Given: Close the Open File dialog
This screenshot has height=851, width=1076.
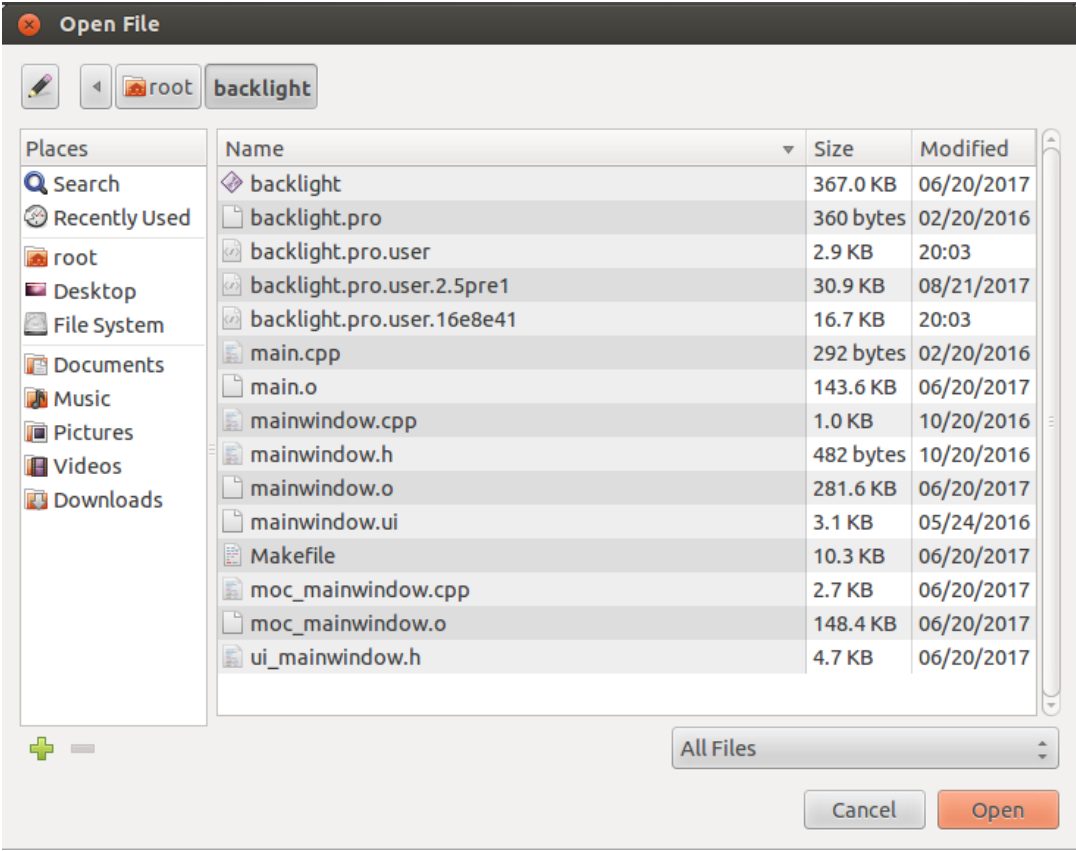Looking at the screenshot, I should (x=29, y=25).
